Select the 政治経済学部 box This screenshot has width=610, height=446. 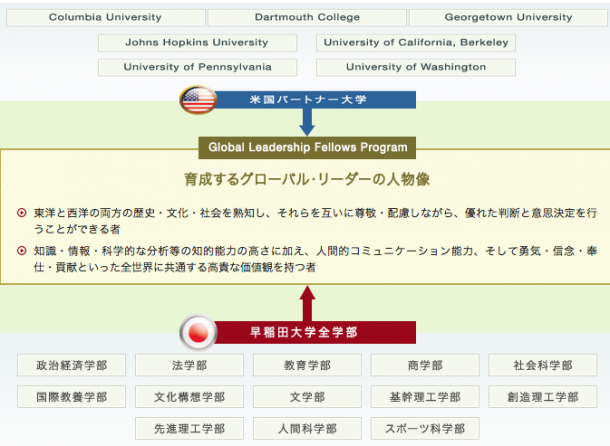click(72, 365)
